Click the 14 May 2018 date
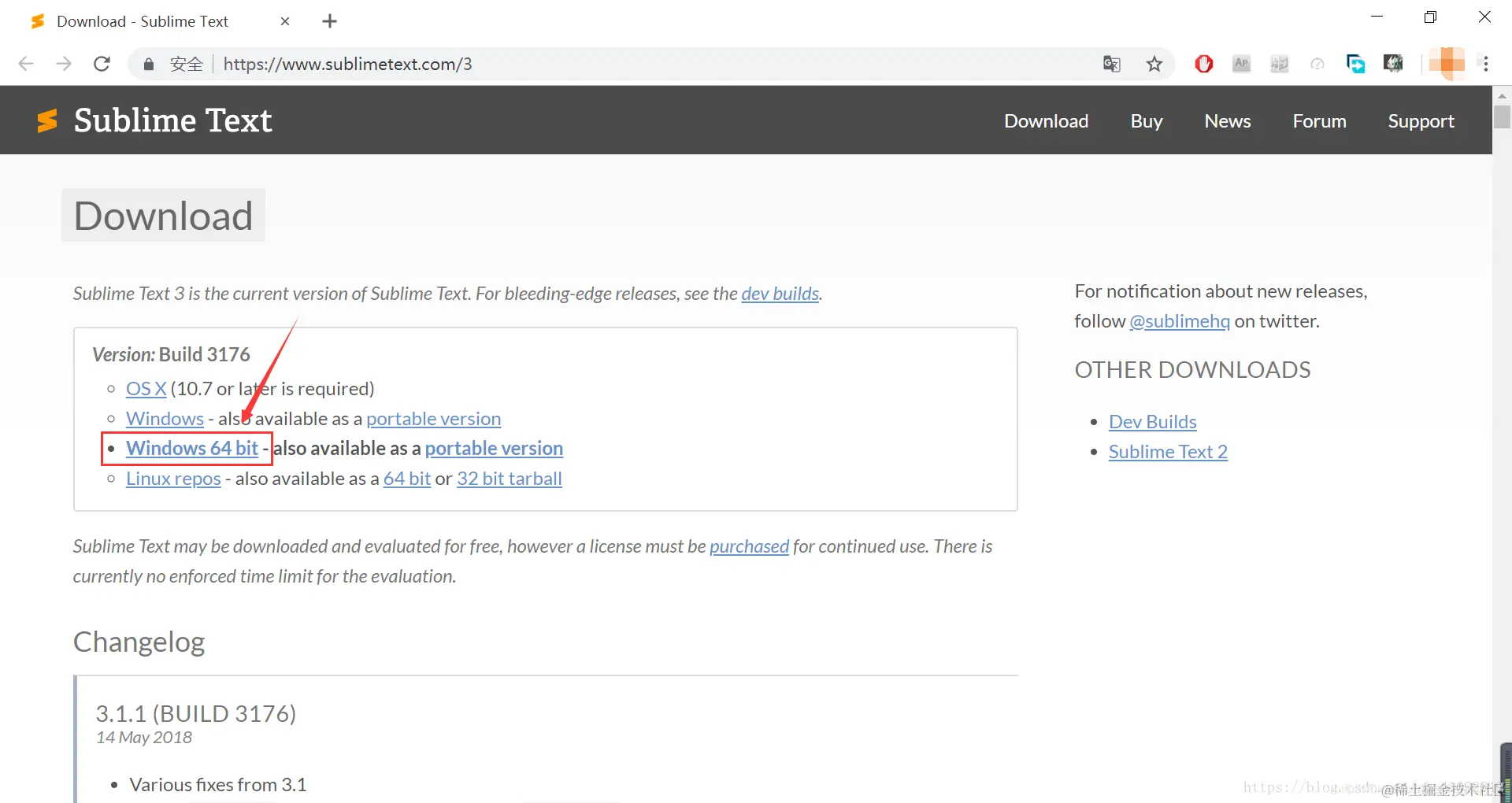Viewport: 1512px width, 803px height. [144, 738]
